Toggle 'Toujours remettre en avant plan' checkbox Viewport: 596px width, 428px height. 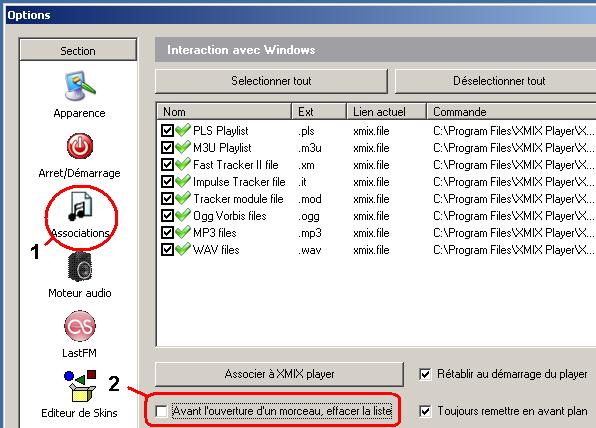coord(425,411)
